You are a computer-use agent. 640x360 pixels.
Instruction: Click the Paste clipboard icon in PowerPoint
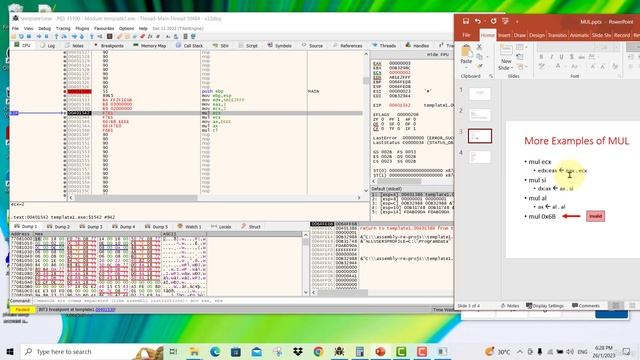[x=466, y=51]
